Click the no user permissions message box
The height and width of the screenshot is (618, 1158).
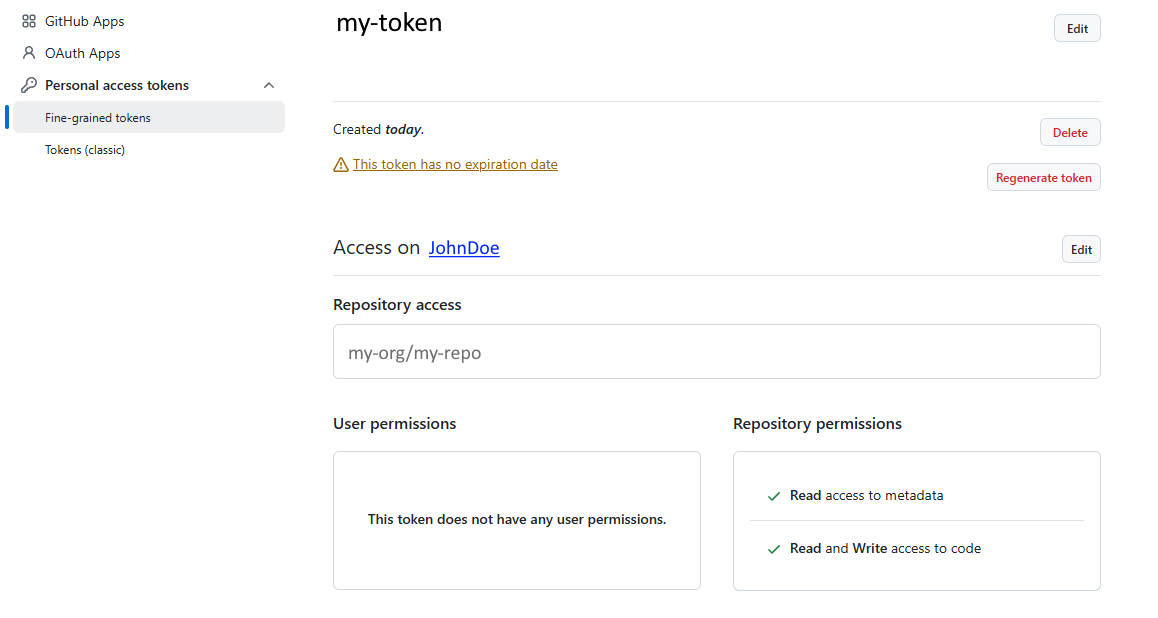tap(516, 520)
